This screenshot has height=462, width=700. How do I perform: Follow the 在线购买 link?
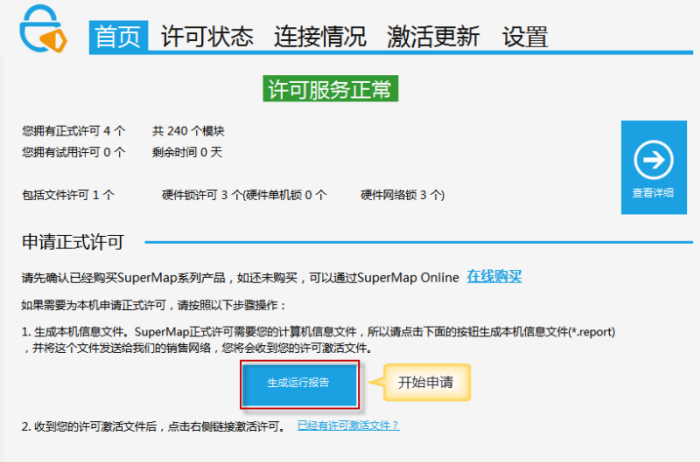click(x=494, y=277)
